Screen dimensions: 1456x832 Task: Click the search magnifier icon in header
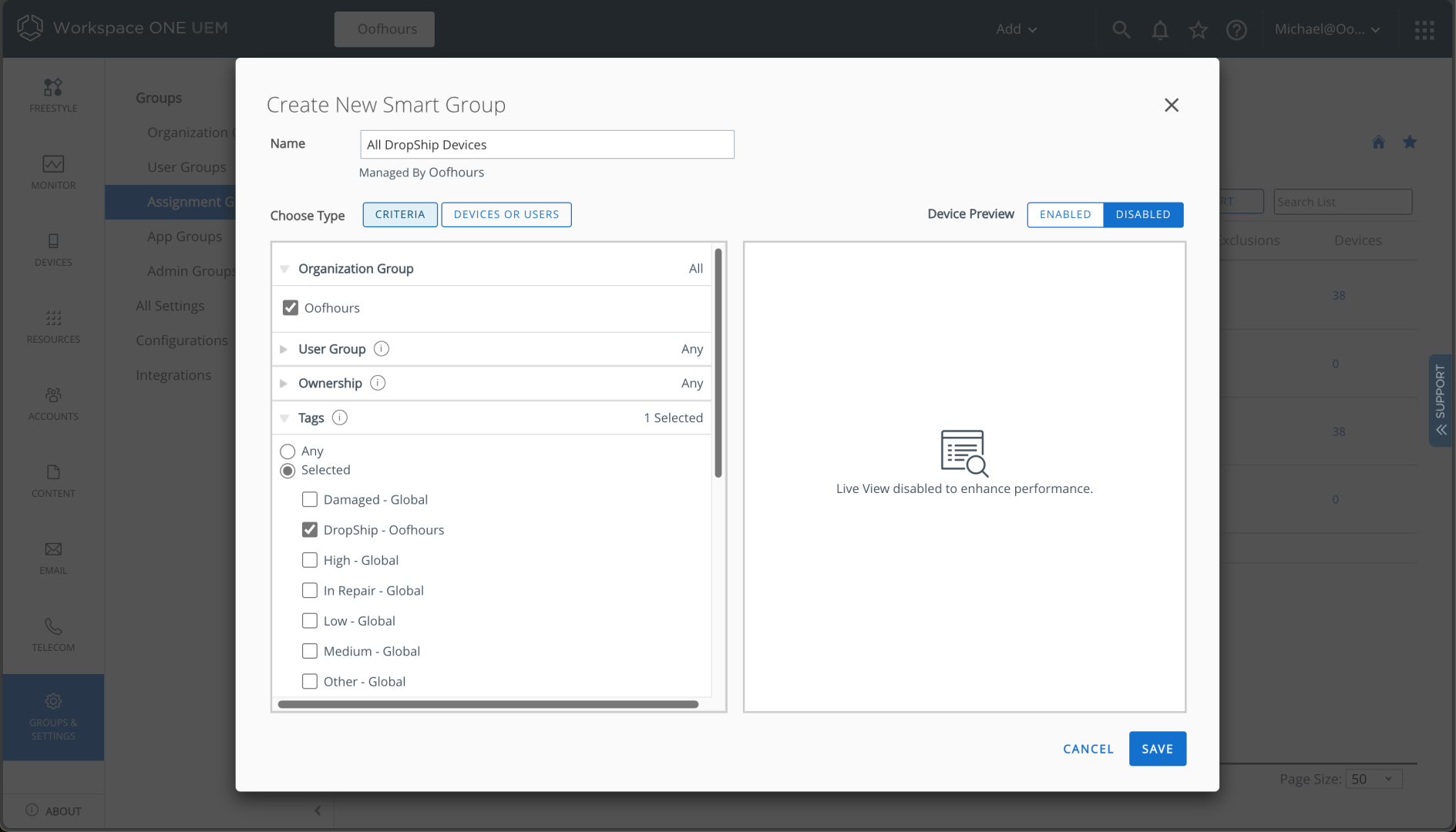tap(1121, 29)
